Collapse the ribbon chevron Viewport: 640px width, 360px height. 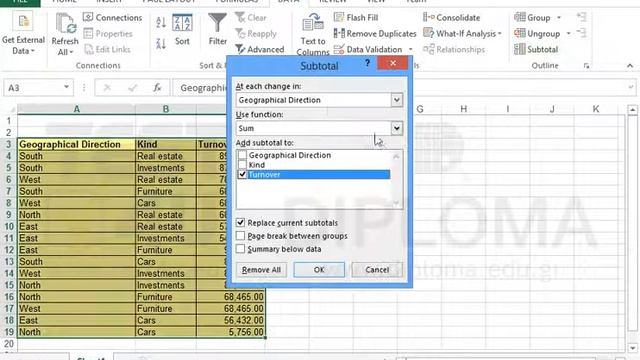click(630, 65)
